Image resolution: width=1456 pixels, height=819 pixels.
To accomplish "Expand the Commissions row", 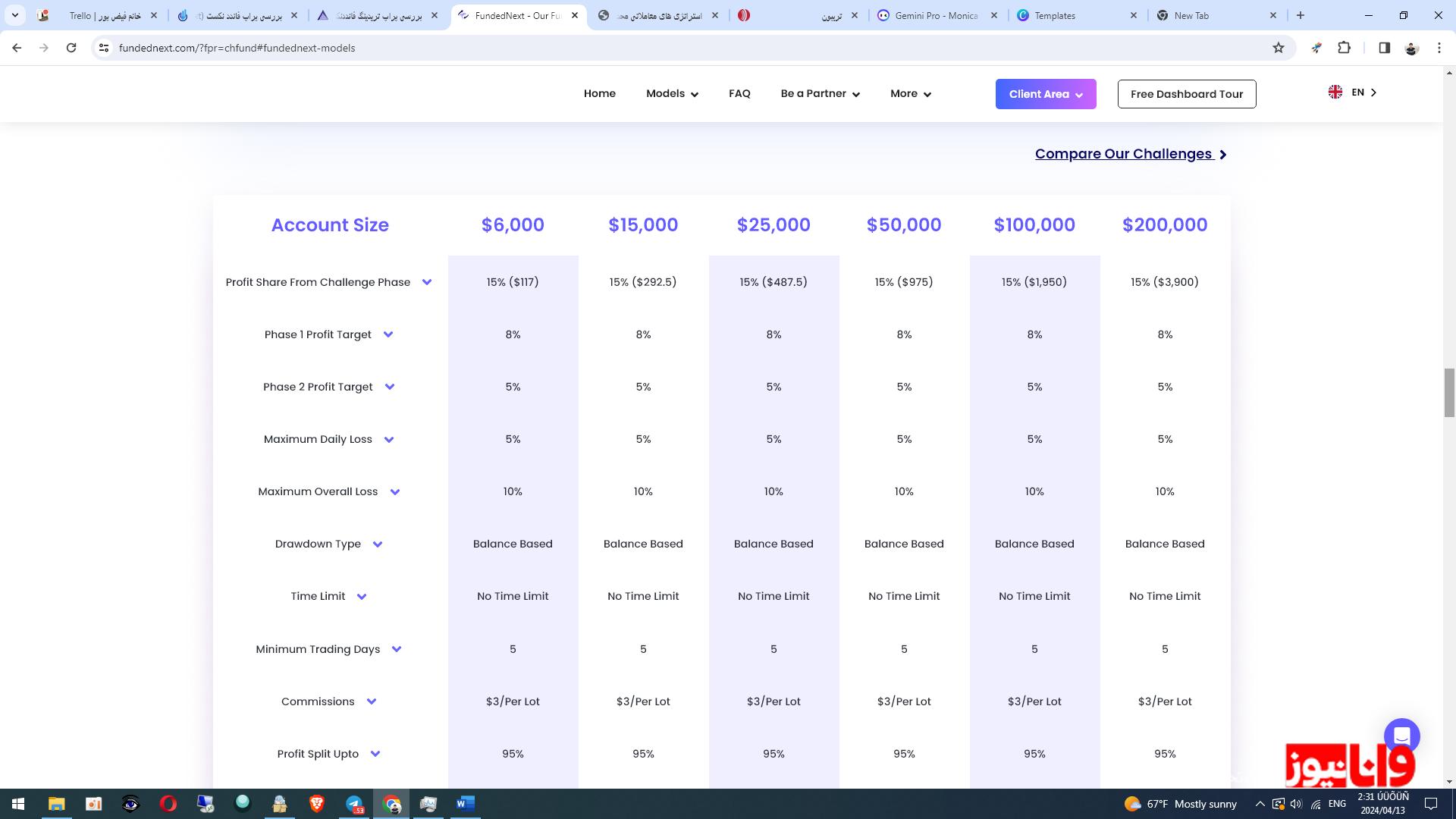I will 372,701.
